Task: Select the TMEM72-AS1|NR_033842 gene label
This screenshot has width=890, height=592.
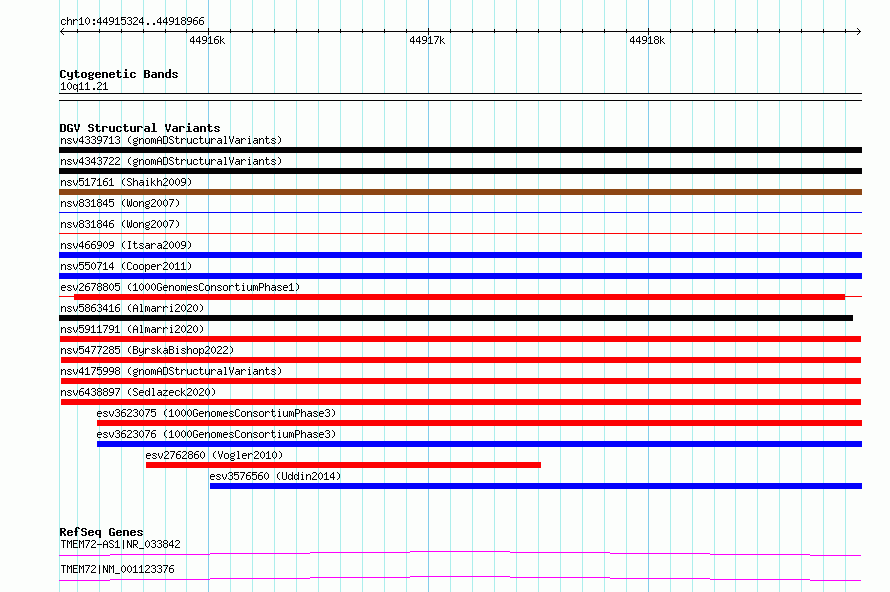Action: pos(120,544)
